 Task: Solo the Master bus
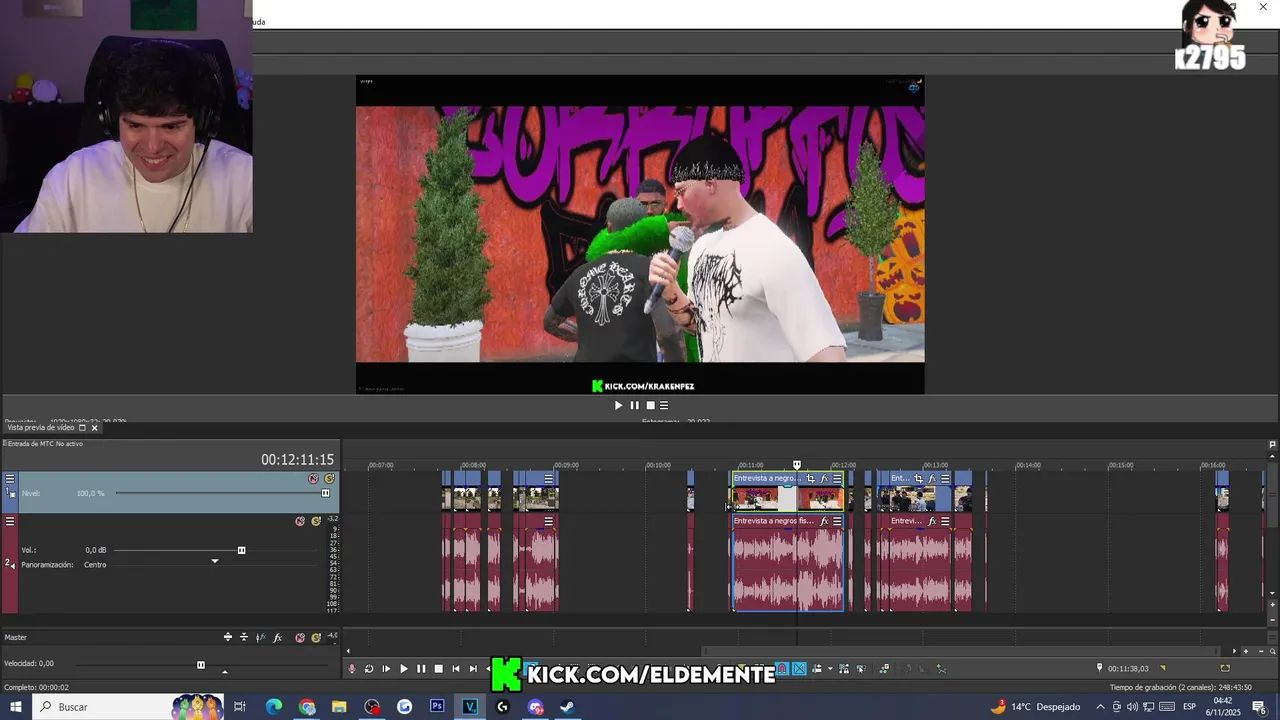tap(316, 637)
